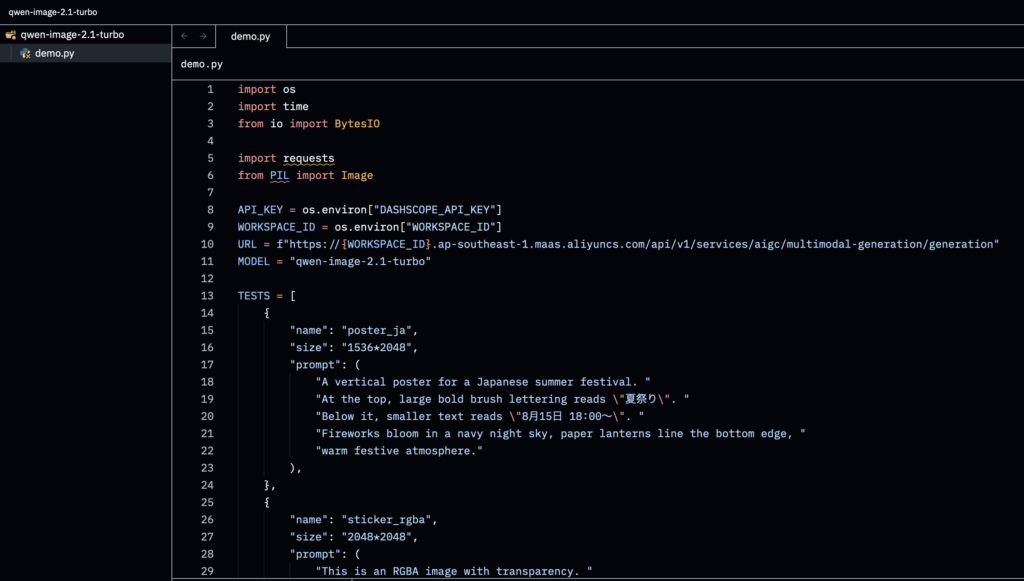Screen dimensions: 1024x581
Task: Select the demo.py editor tab
Action: pyautogui.click(x=251, y=37)
